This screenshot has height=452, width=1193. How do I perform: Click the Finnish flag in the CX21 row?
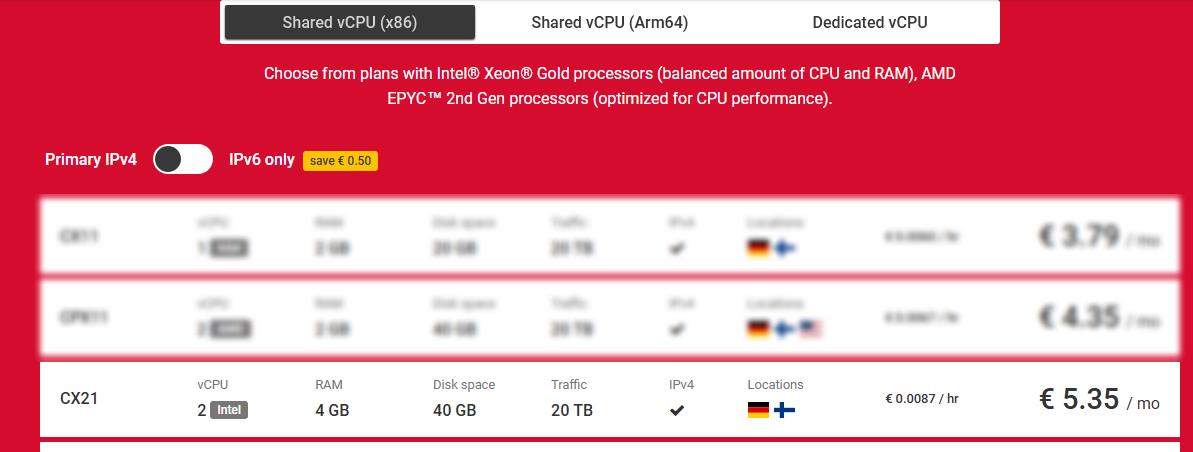[x=785, y=410]
